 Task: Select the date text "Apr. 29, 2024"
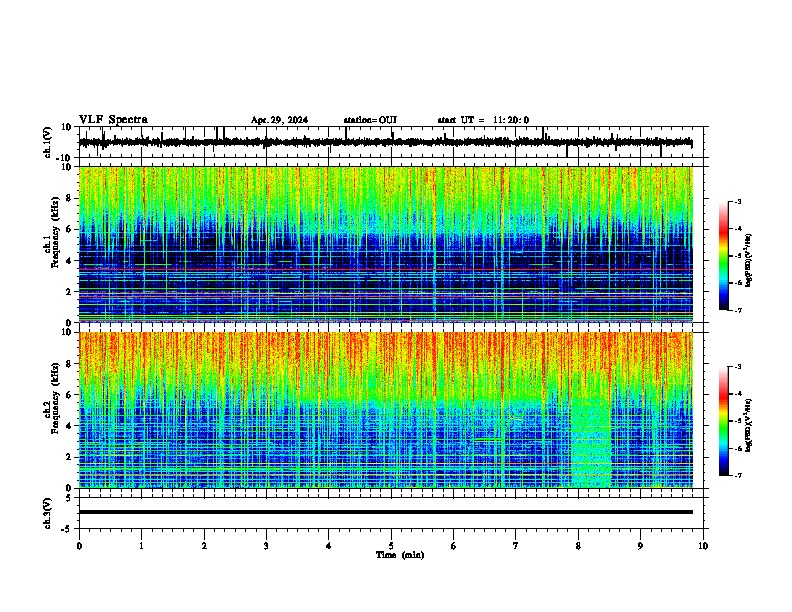279,120
